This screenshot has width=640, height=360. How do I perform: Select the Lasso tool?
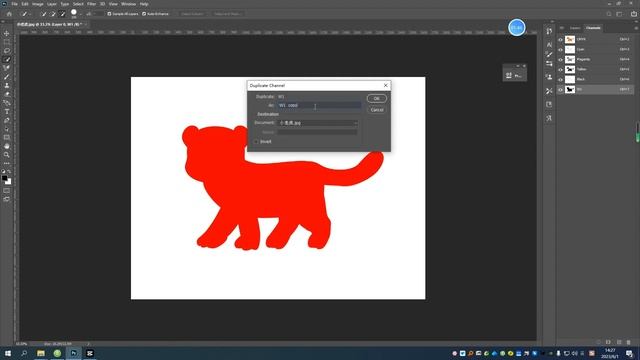coord(7,51)
